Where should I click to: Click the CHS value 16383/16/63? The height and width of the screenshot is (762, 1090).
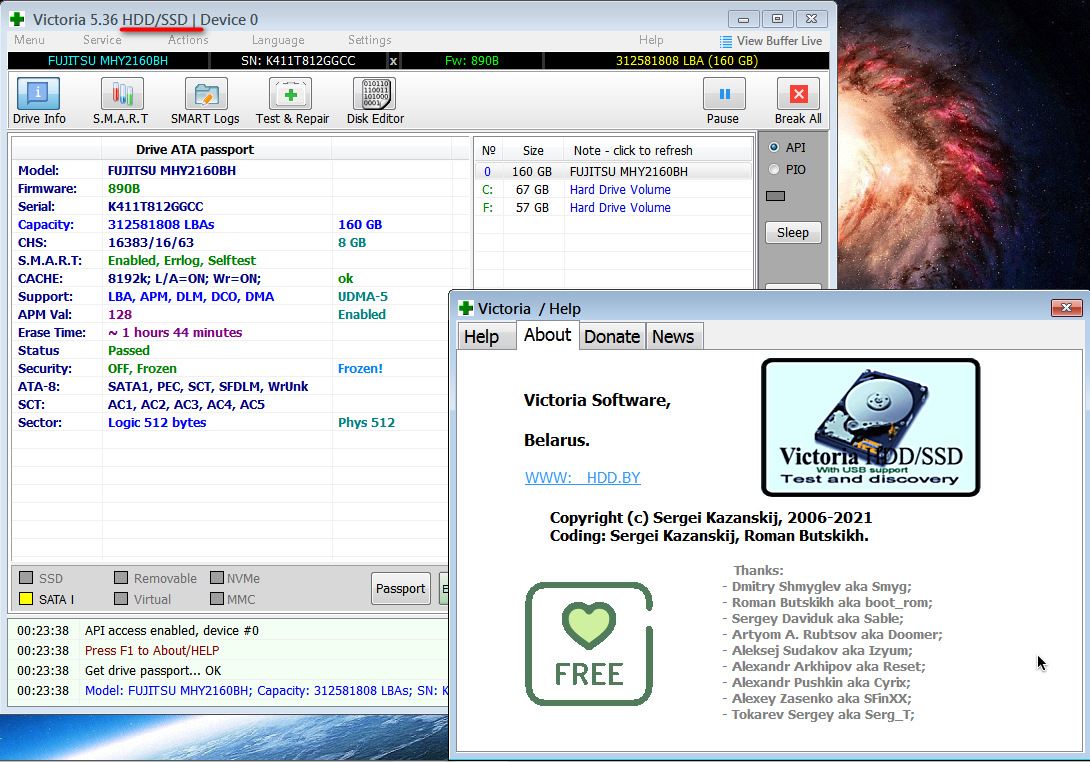point(151,243)
